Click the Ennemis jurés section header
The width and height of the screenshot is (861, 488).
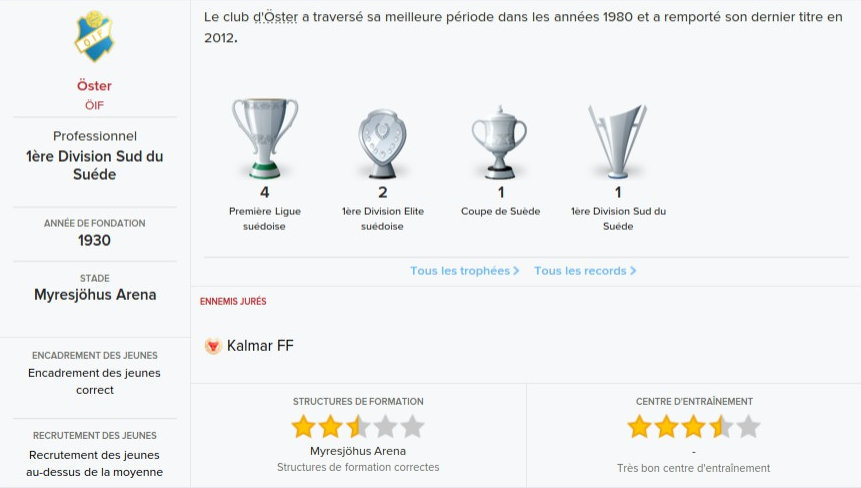tap(233, 301)
